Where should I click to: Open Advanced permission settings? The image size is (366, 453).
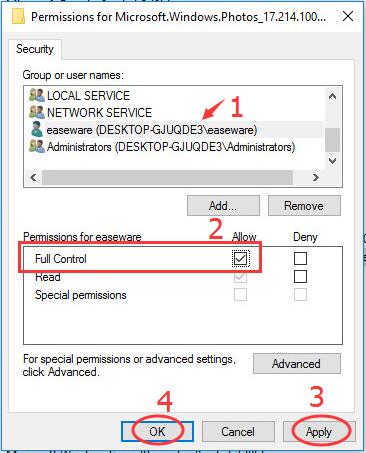[x=297, y=363]
